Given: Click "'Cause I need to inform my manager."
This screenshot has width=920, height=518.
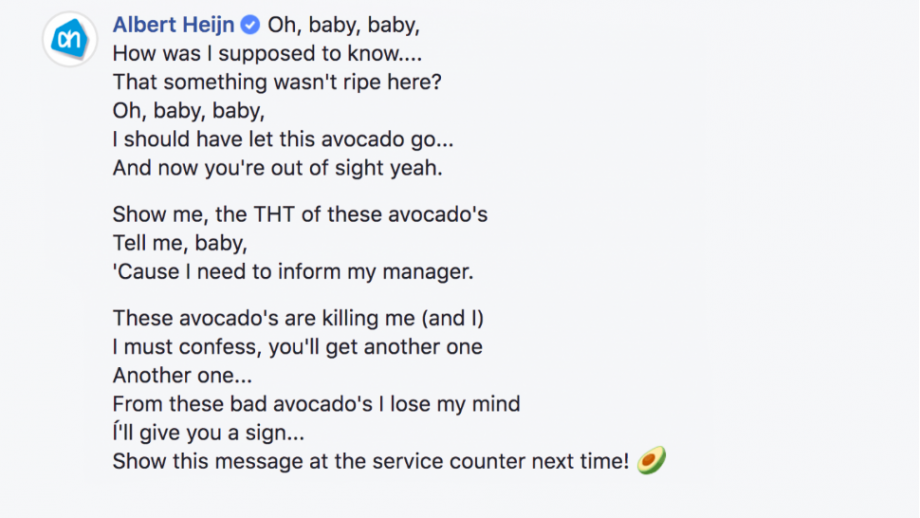Looking at the screenshot, I should 293,272.
